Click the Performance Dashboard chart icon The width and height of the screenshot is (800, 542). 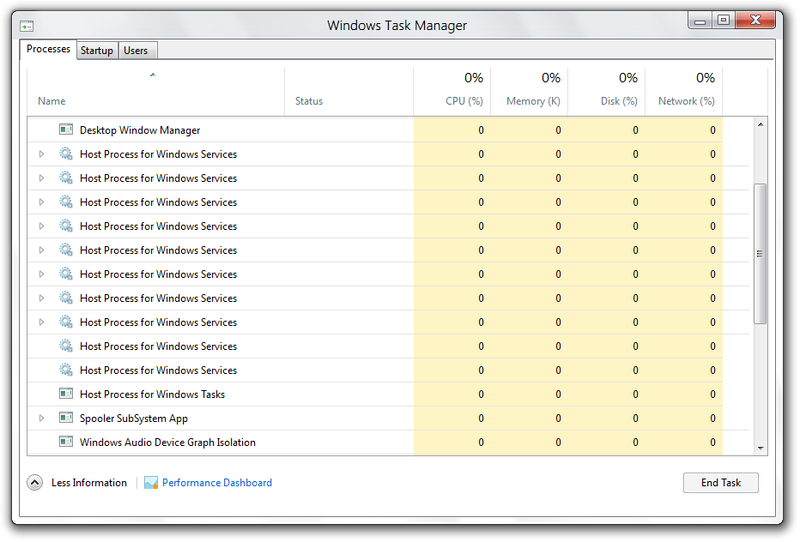[x=151, y=482]
